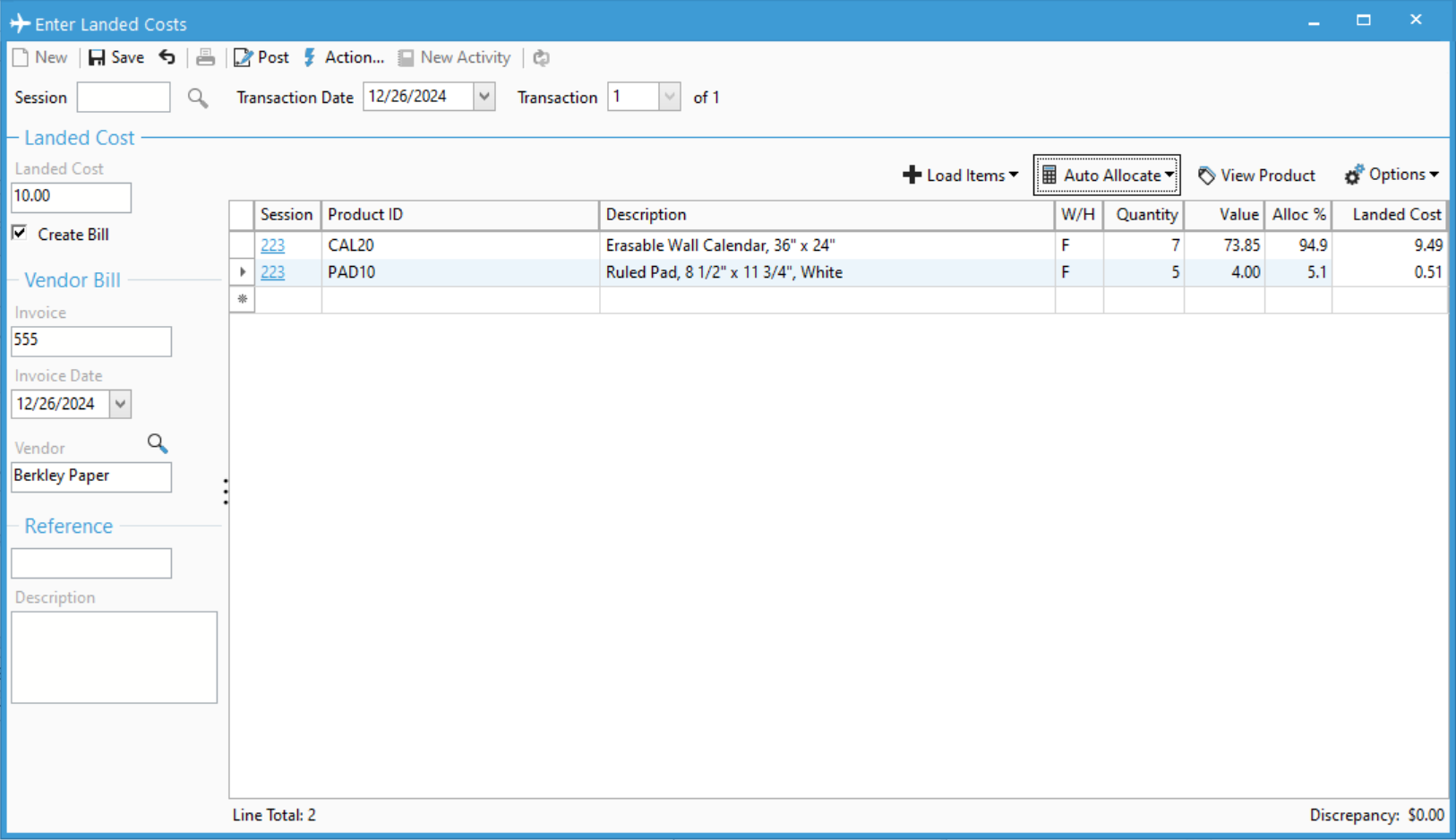The image size is (1456, 840).
Task: Select the PAD10 product ID cell
Action: point(459,272)
